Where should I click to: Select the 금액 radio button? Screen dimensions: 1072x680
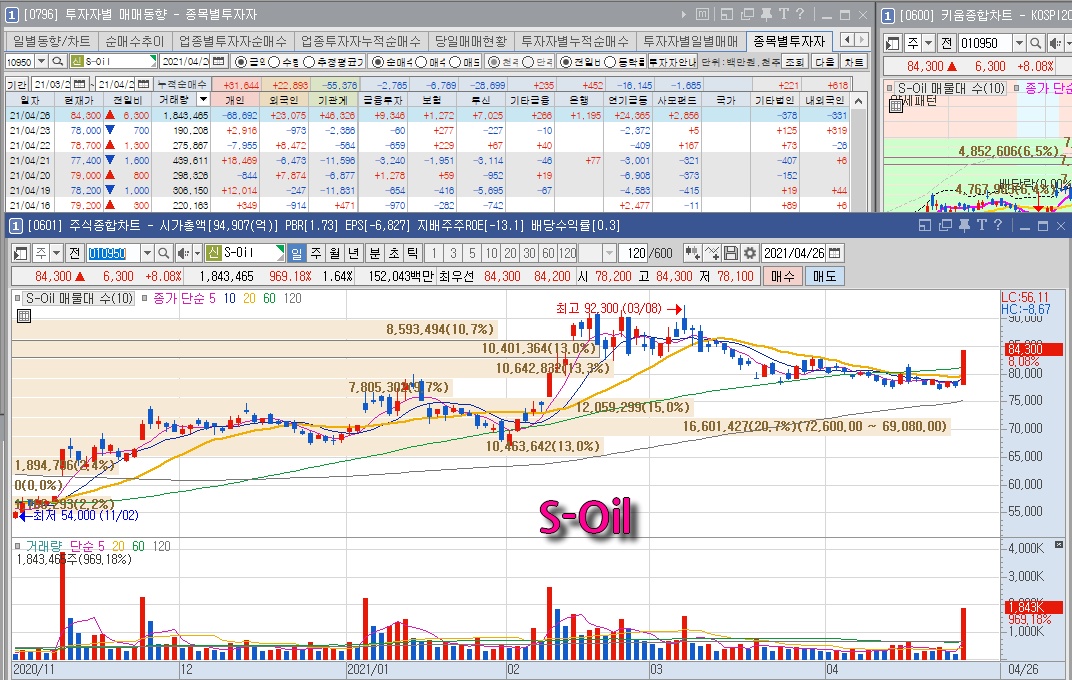tap(241, 62)
